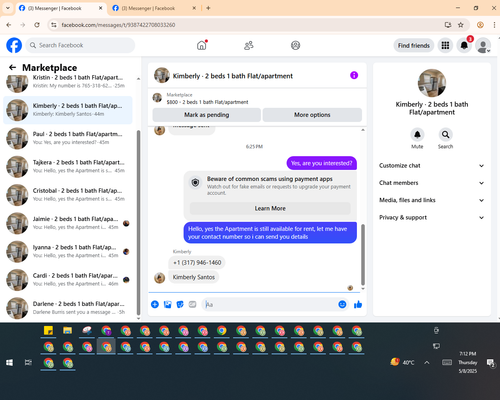This screenshot has height=400, width=500.
Task: Open the Facebook home feed icon
Action: point(202,45)
